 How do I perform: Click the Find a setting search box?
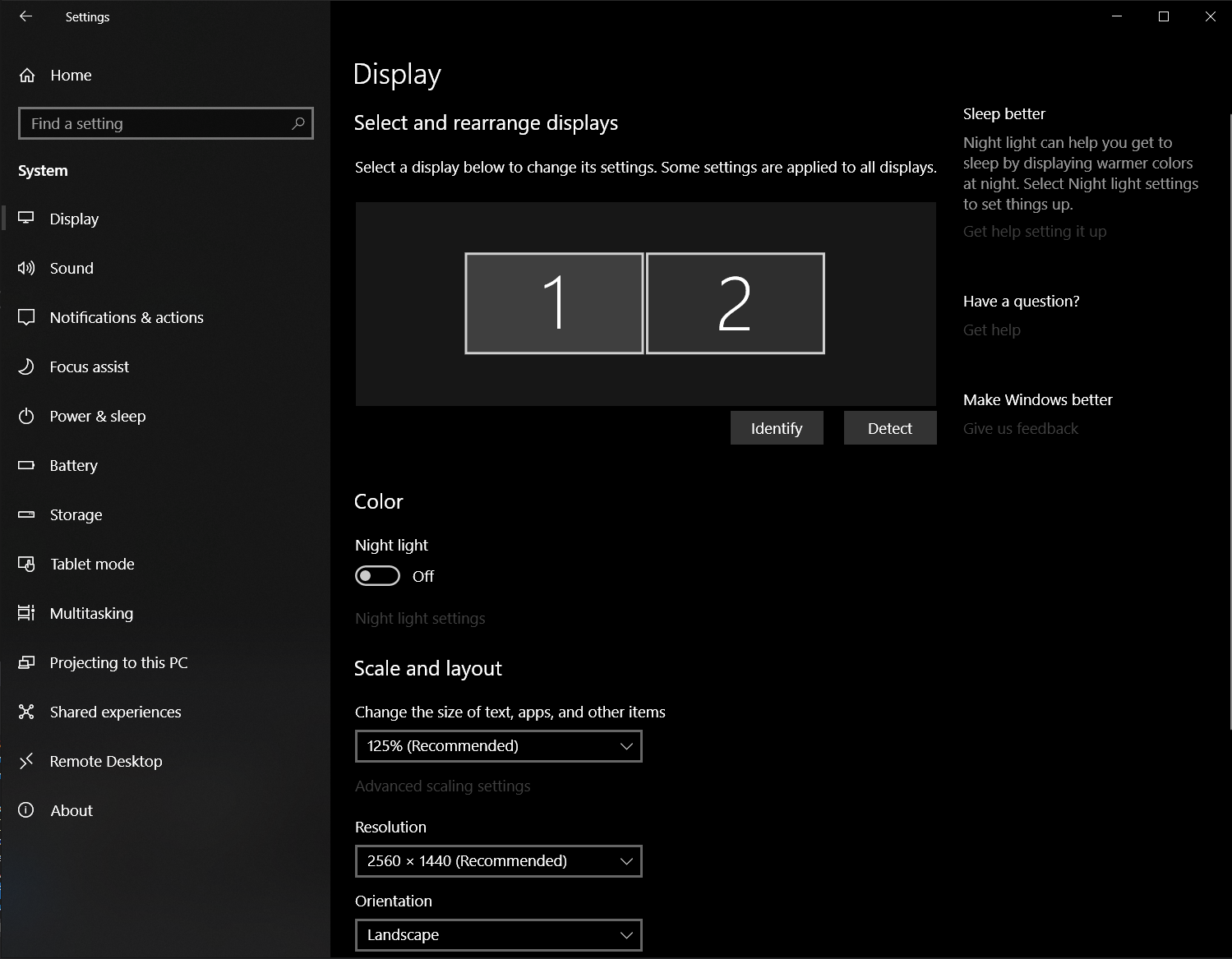(166, 123)
